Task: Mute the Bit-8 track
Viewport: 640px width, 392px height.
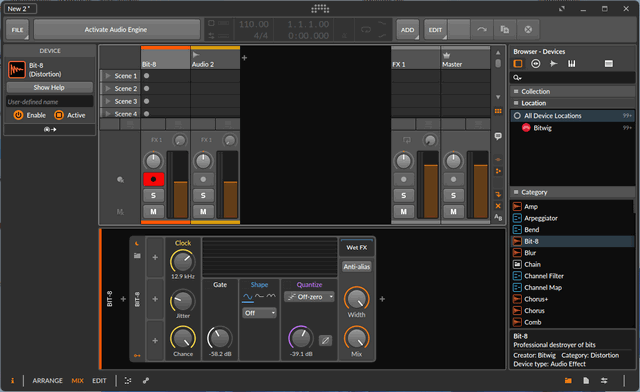Action: (153, 212)
